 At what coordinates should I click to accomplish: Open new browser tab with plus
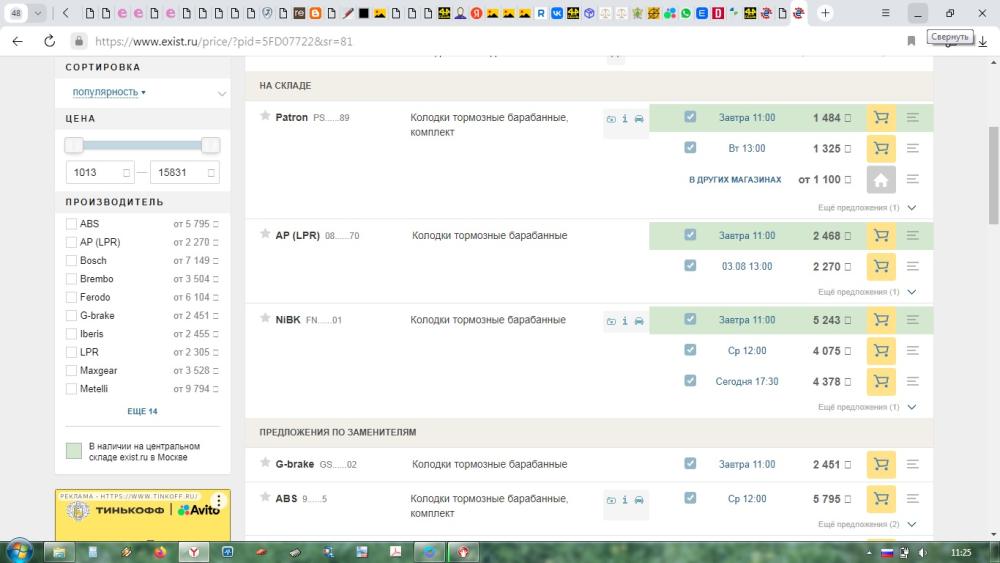pyautogui.click(x=825, y=13)
